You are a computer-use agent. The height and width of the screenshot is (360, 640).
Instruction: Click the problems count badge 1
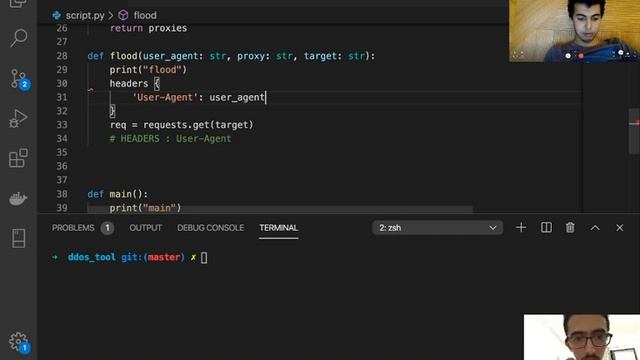tap(107, 228)
